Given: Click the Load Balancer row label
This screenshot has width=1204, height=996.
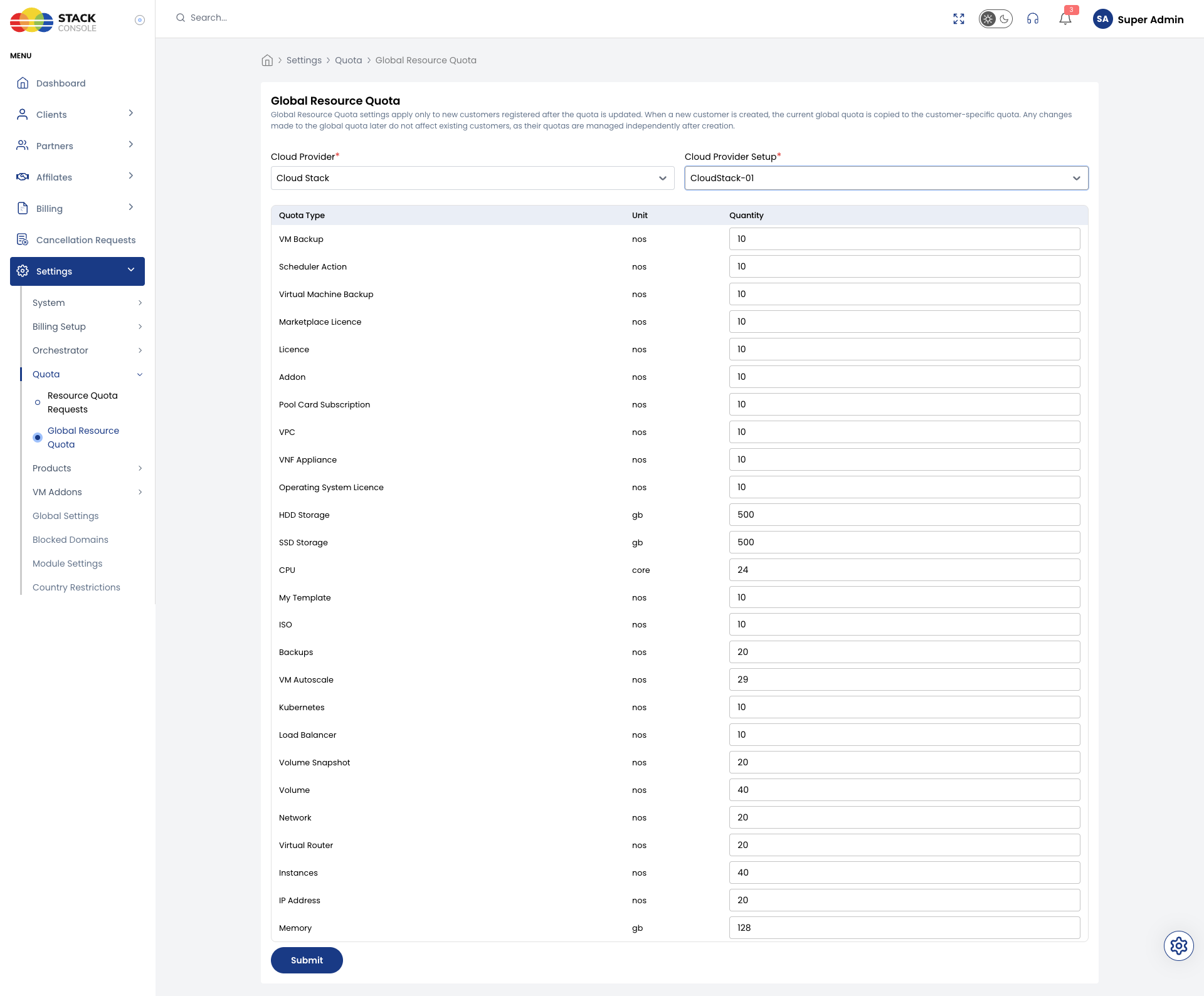Looking at the screenshot, I should (x=307, y=735).
